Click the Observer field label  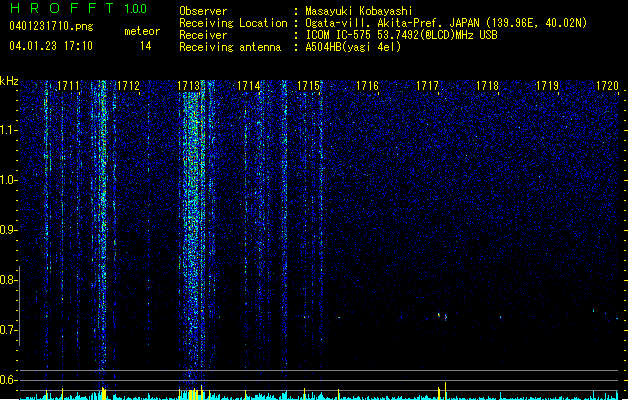[x=203, y=11]
